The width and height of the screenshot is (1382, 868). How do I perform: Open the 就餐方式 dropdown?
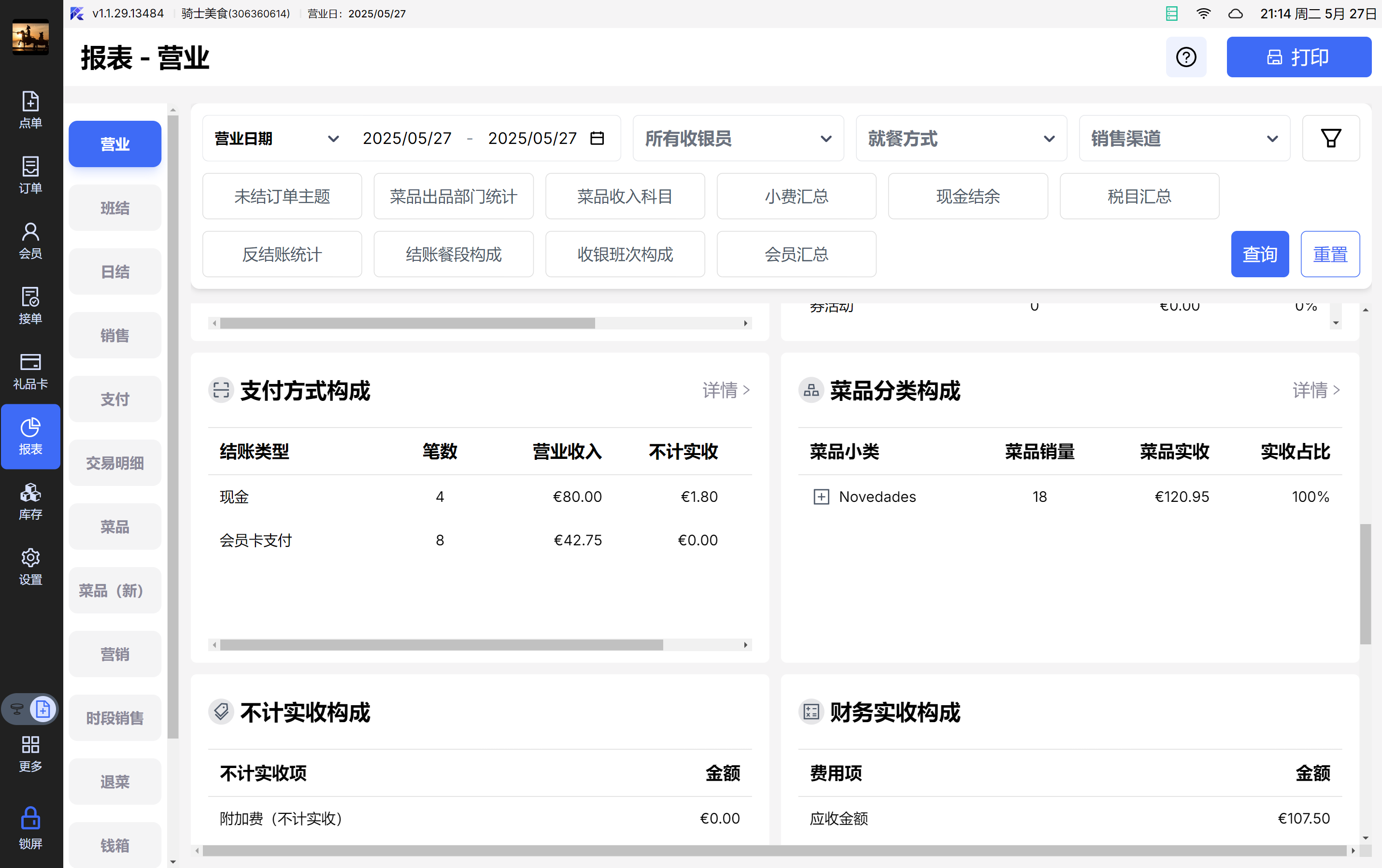pos(961,138)
